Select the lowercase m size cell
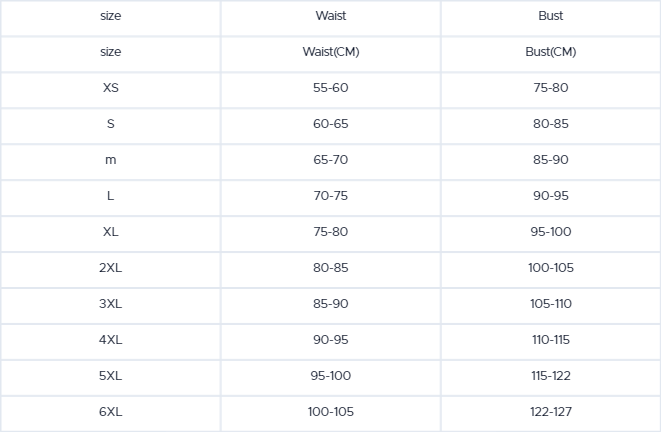 [x=110, y=160]
